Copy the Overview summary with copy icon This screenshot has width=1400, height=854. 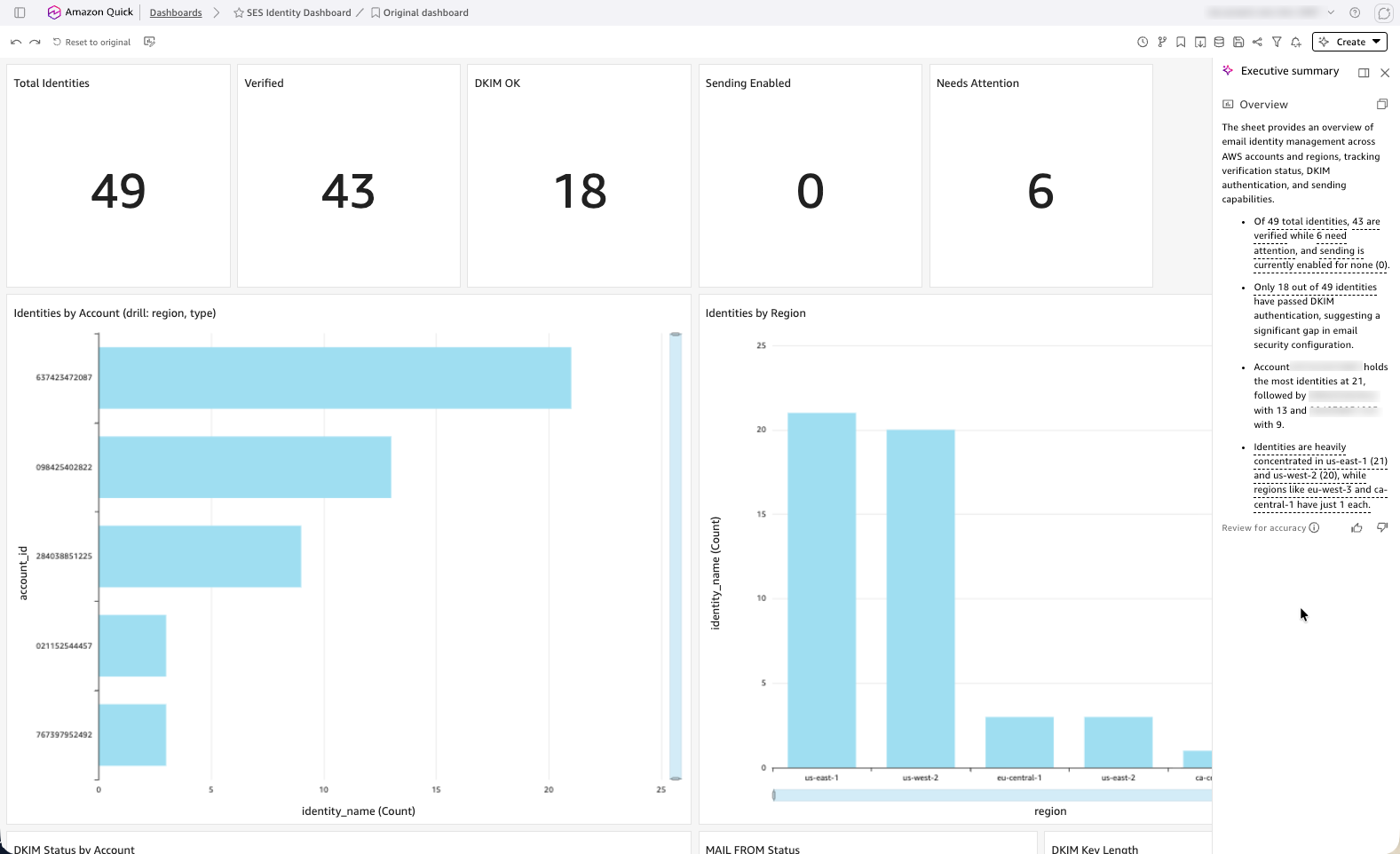pos(1382,104)
